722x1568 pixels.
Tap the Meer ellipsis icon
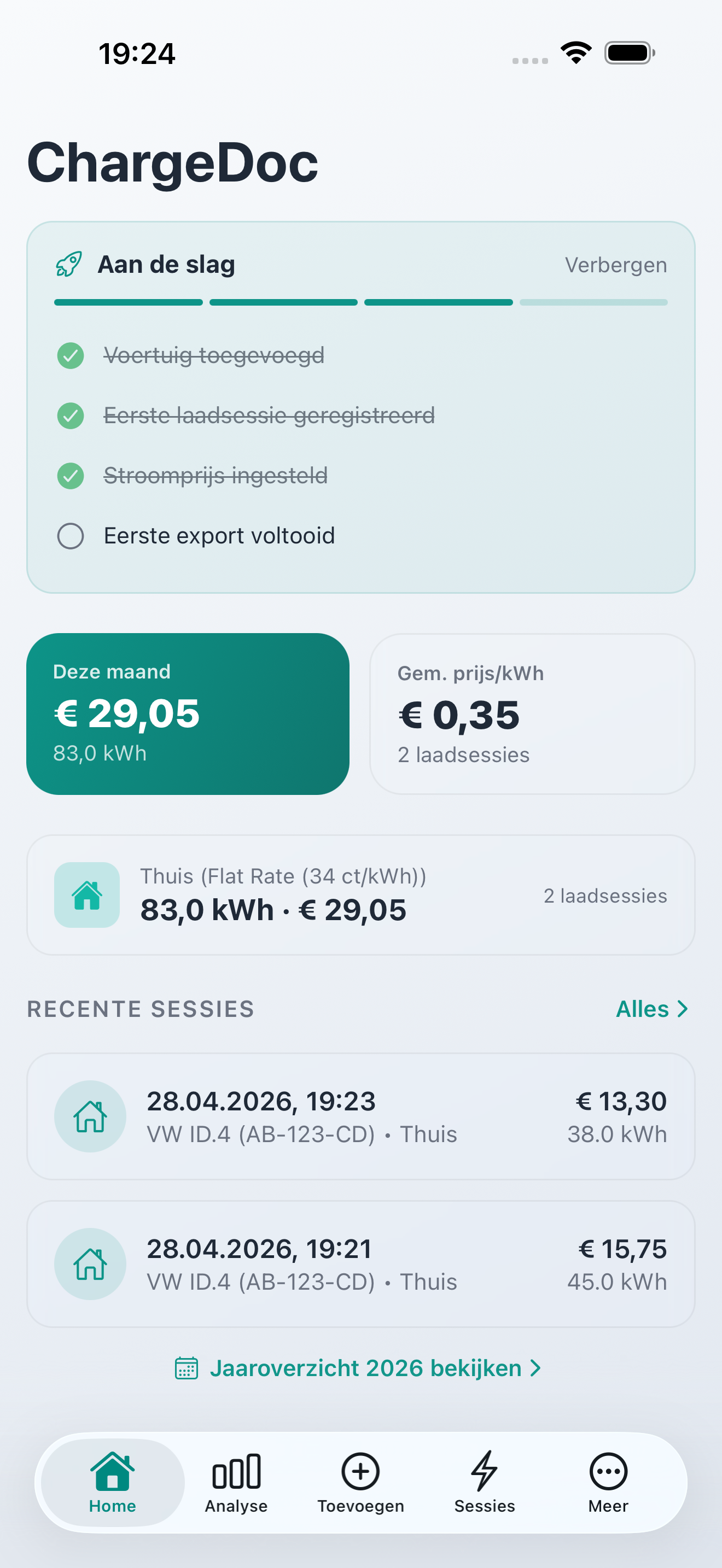pyautogui.click(x=608, y=1472)
